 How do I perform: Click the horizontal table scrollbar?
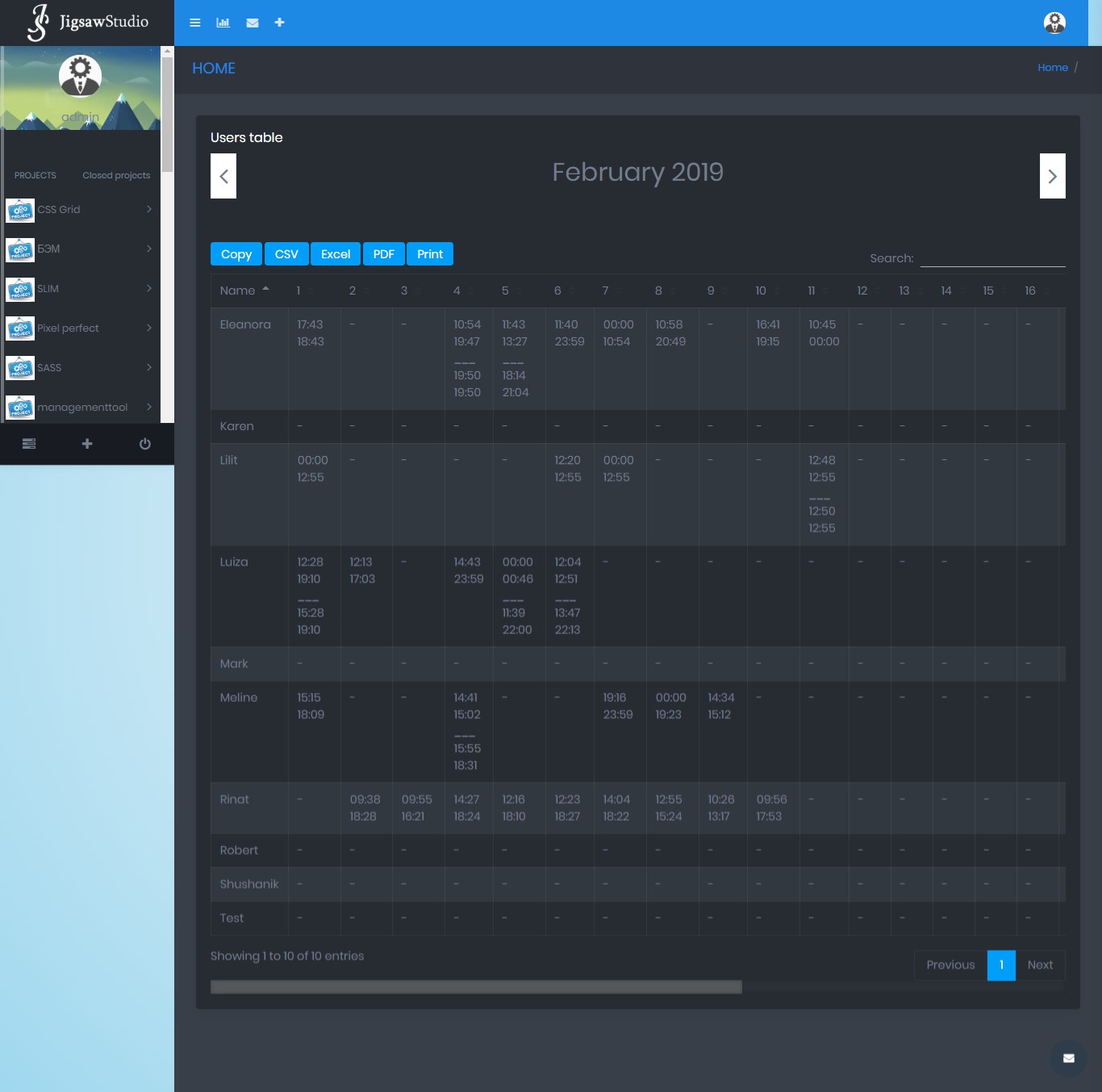pos(476,987)
